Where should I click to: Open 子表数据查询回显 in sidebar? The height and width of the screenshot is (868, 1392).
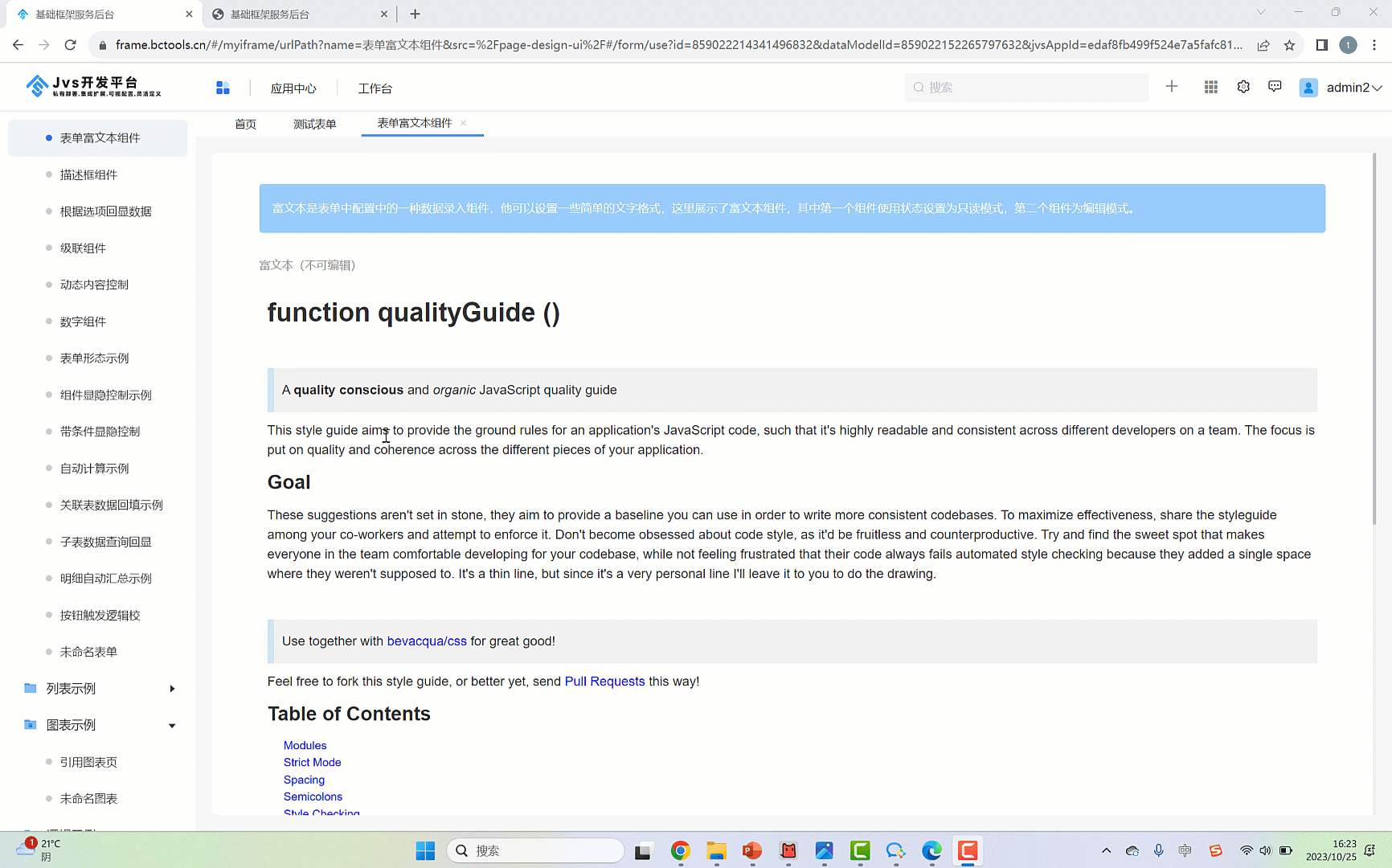(105, 542)
